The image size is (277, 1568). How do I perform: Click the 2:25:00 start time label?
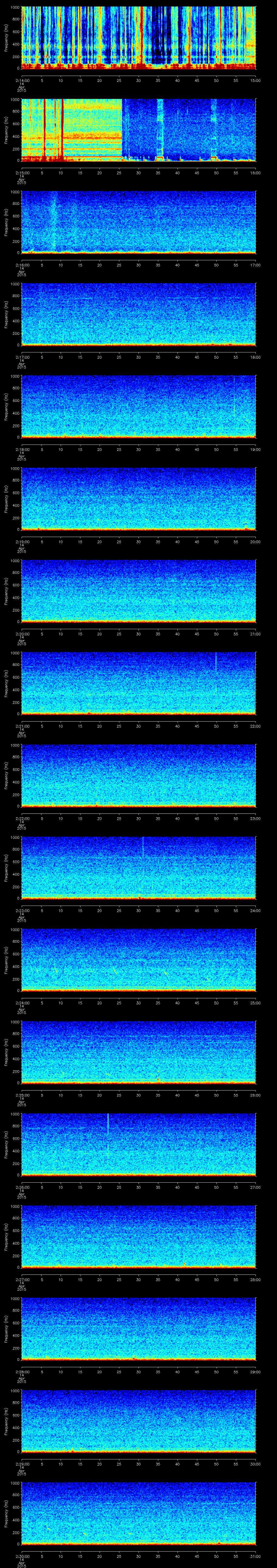22,1095
